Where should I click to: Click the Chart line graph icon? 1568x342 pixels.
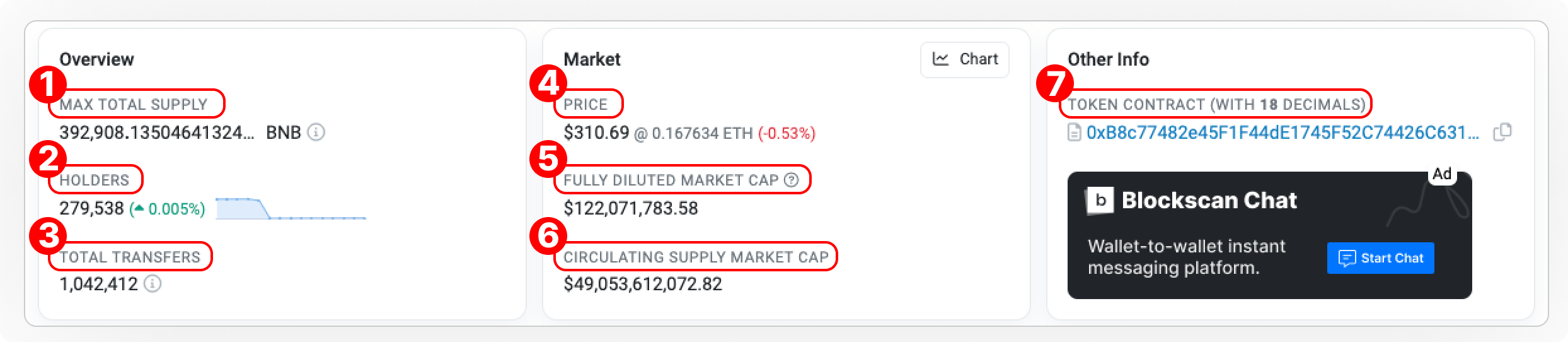[941, 59]
